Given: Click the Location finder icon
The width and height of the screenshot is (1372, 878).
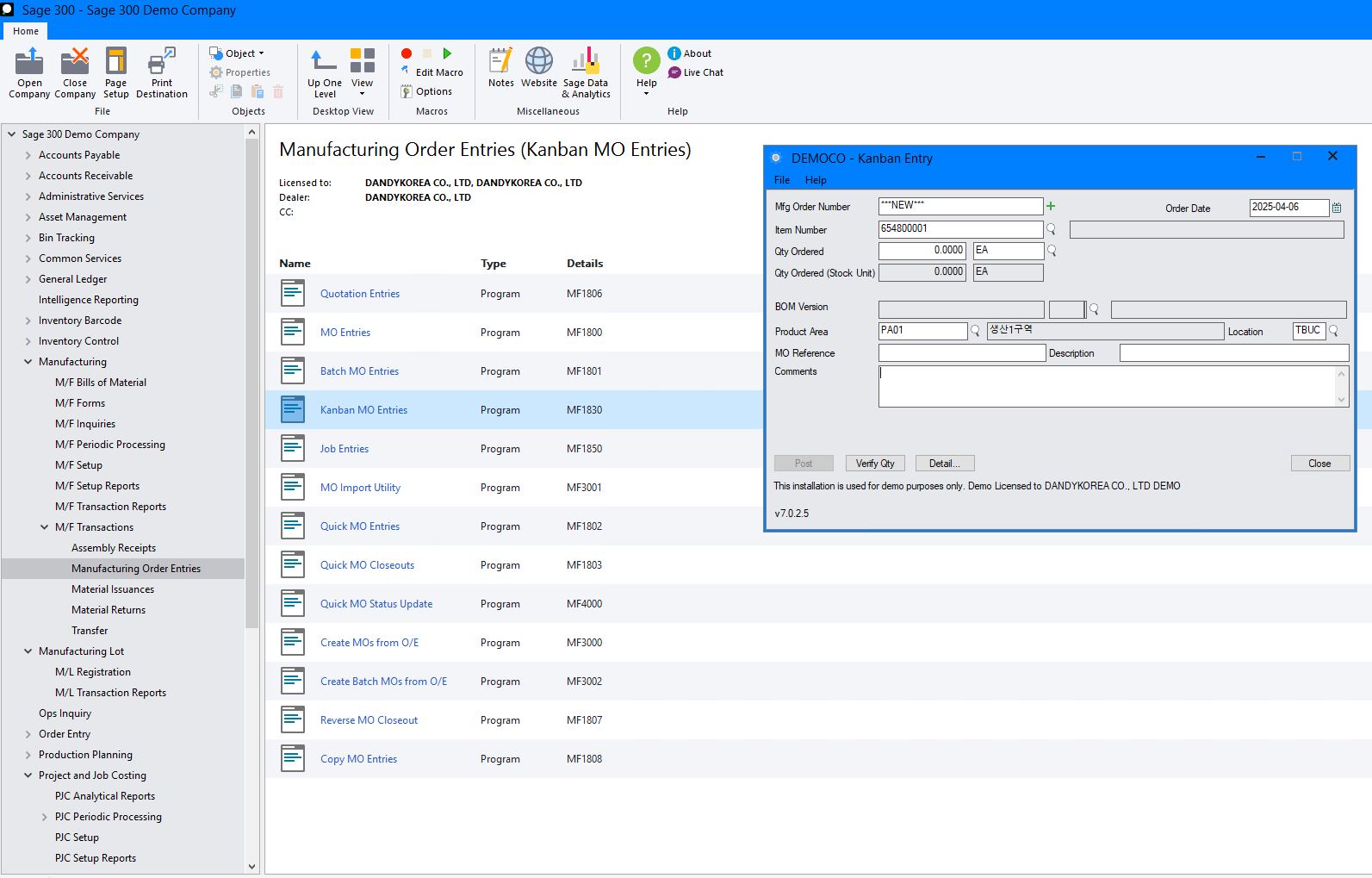Looking at the screenshot, I should (x=1334, y=330).
